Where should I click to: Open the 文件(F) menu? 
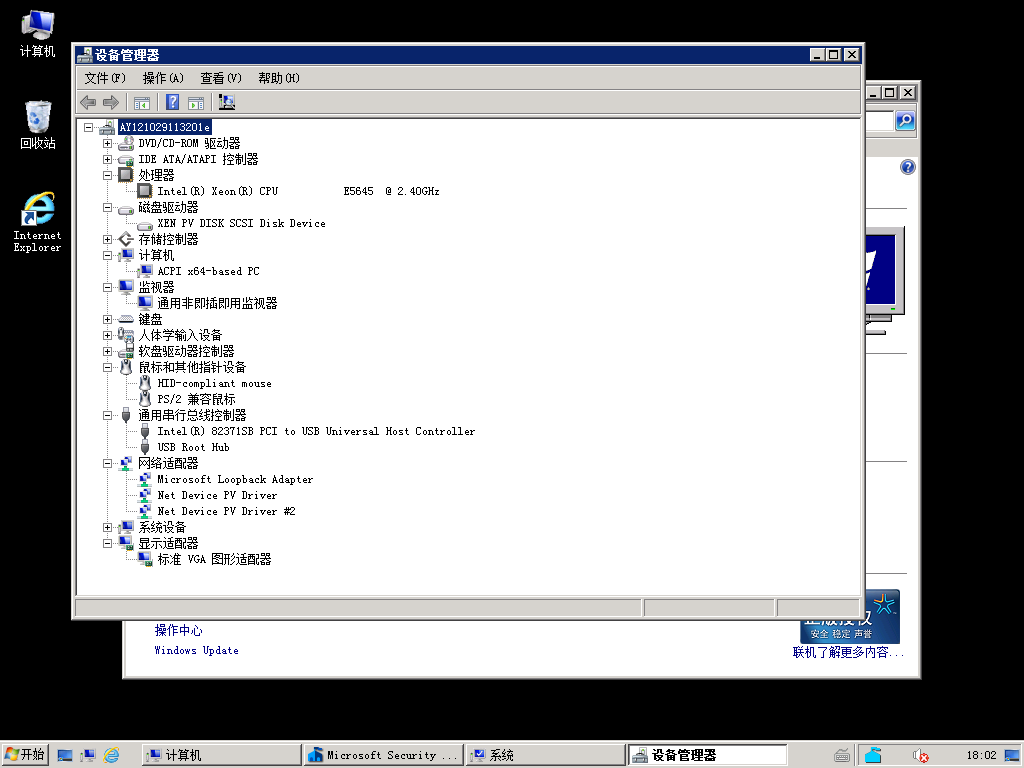point(104,78)
